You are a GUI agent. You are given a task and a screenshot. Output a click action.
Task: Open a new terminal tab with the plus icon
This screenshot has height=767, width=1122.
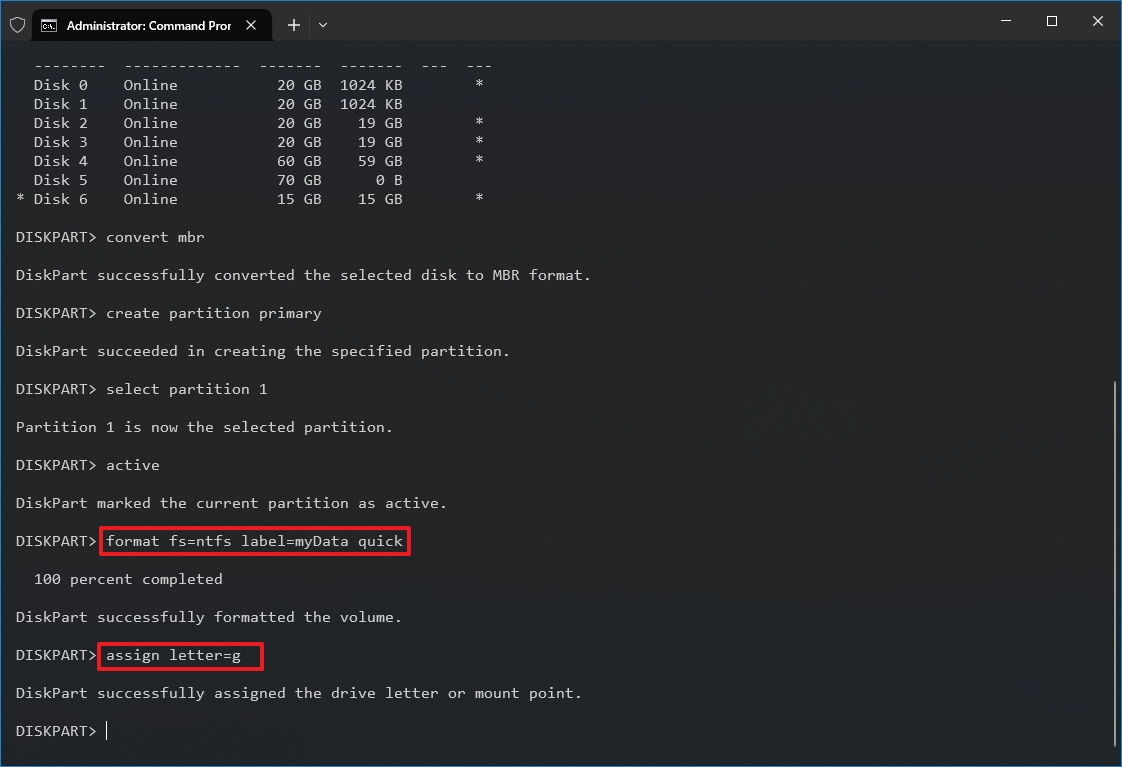coord(293,24)
